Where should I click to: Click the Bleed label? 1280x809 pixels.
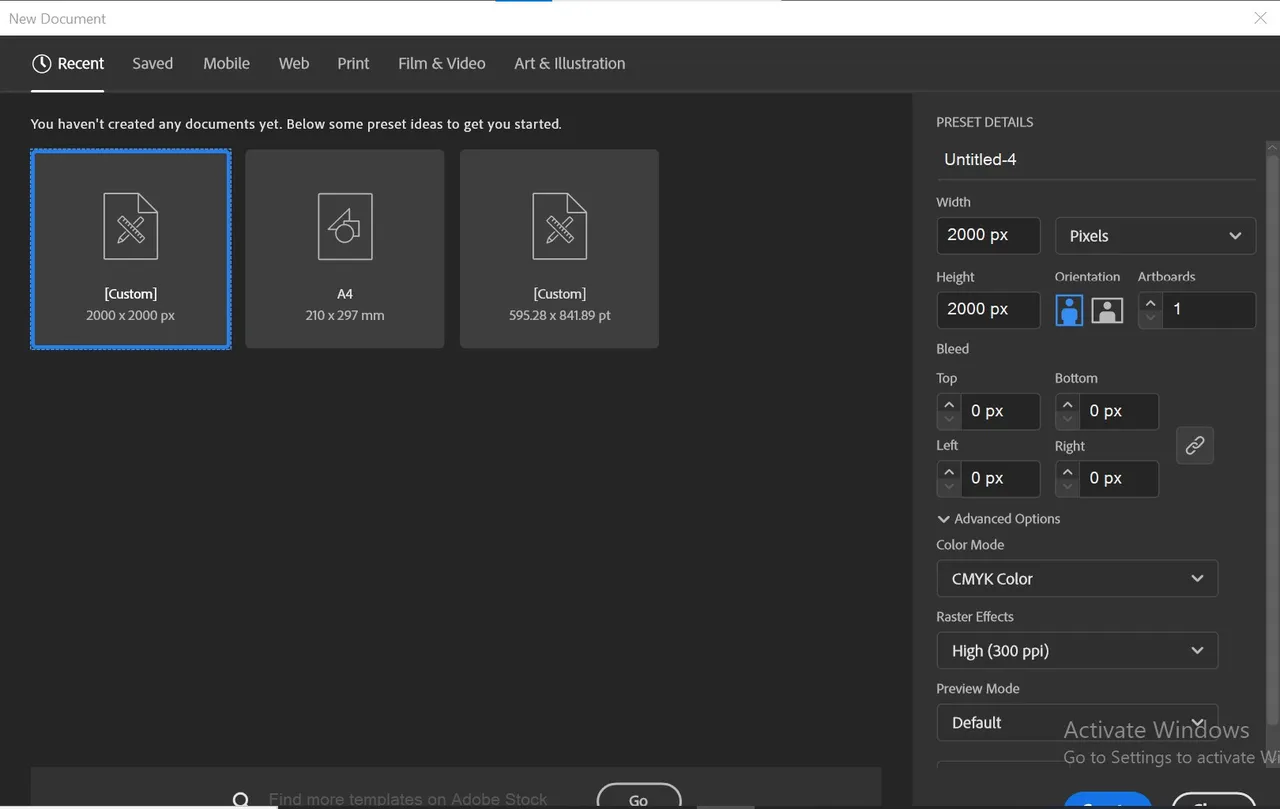[x=952, y=349]
